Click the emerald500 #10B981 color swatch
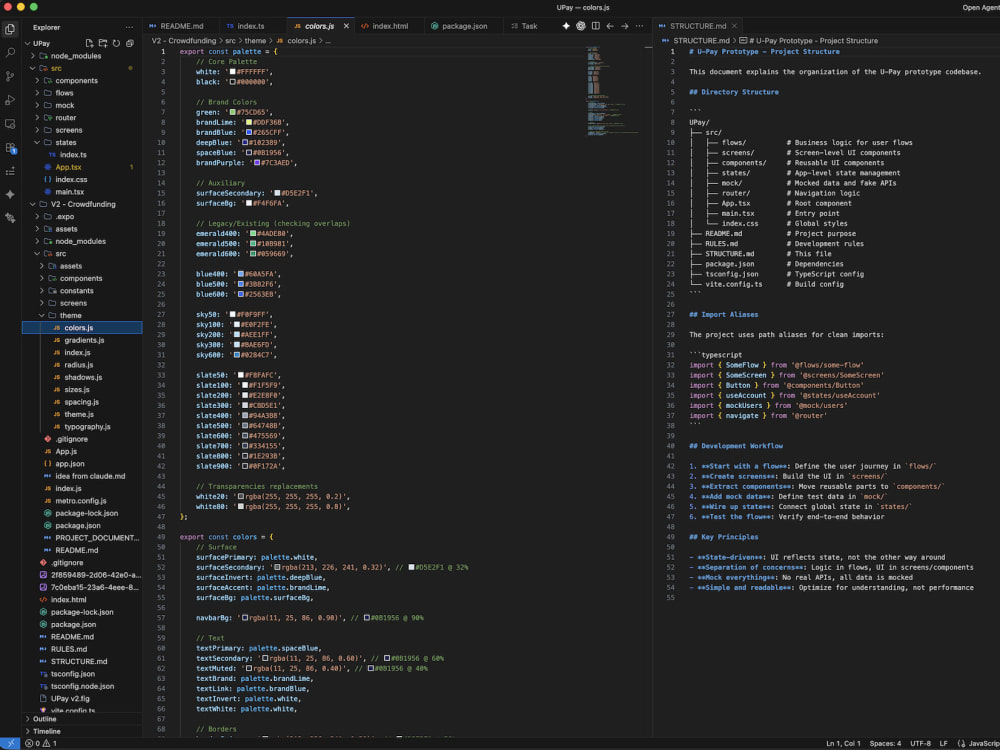The image size is (1000, 750). click(253, 244)
